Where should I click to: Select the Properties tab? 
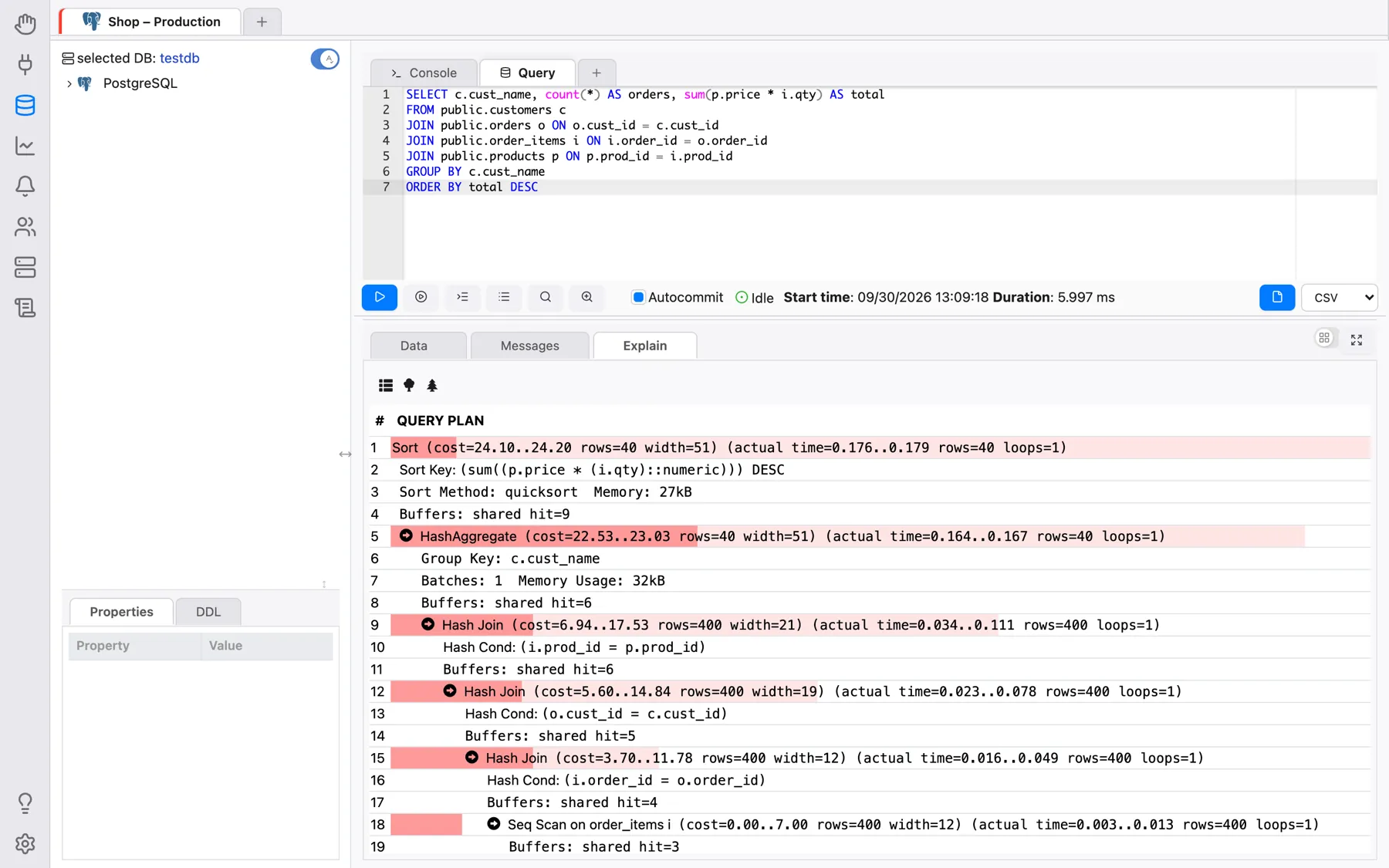[x=121, y=612]
